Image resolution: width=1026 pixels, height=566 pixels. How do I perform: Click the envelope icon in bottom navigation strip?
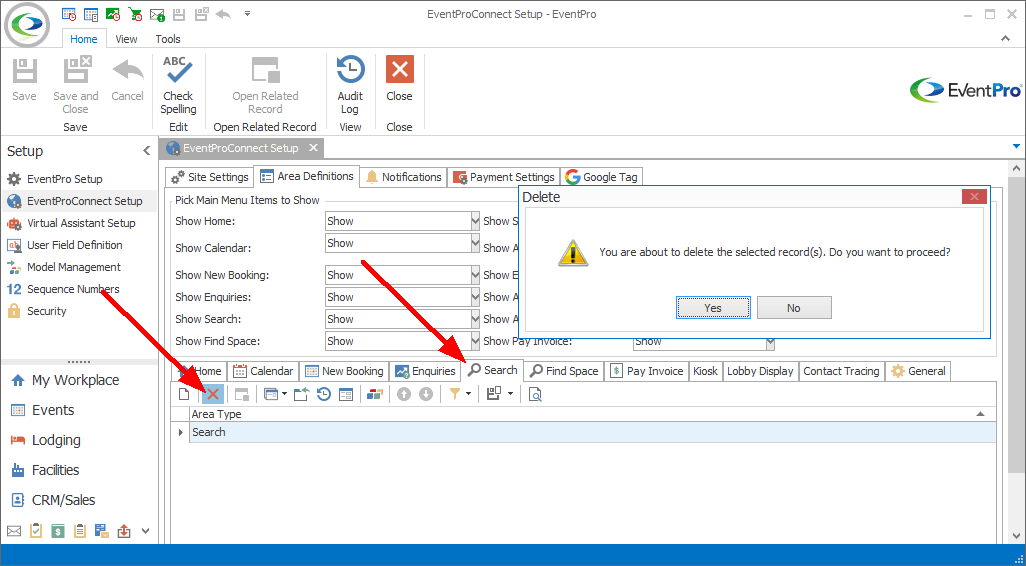pyautogui.click(x=14, y=531)
